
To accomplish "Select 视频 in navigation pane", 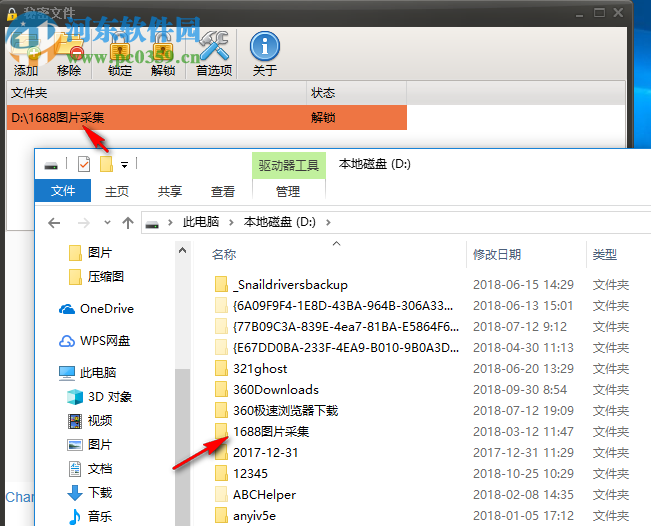I will click(x=90, y=421).
